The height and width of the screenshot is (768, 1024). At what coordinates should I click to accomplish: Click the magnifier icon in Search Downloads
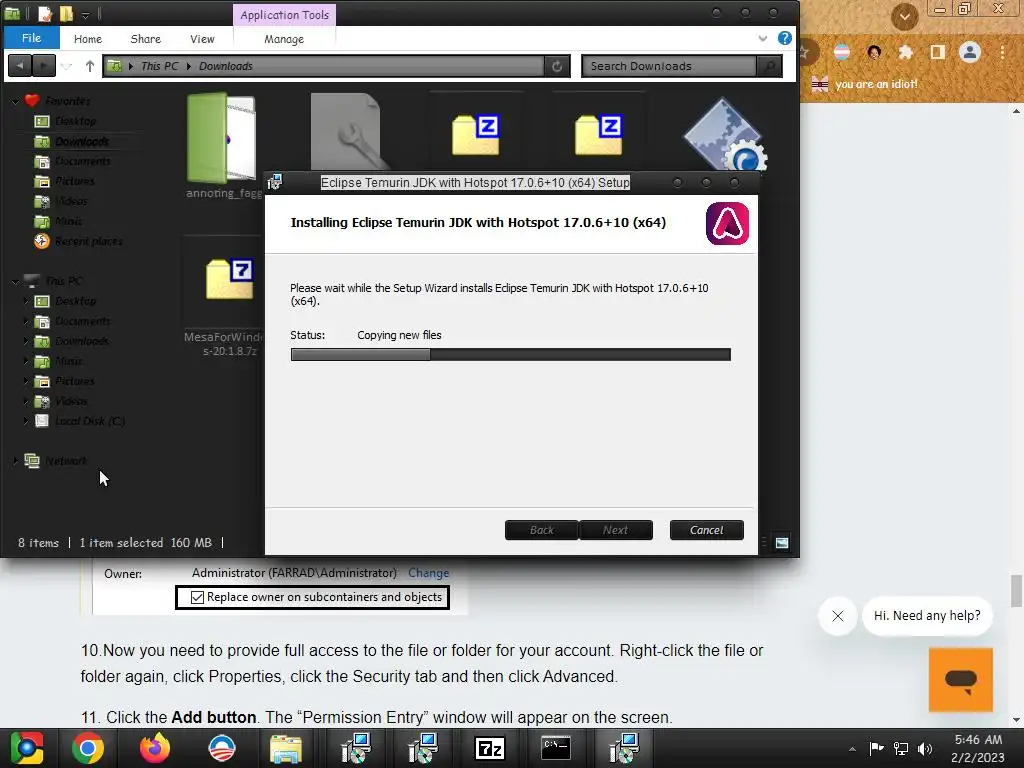coord(769,66)
